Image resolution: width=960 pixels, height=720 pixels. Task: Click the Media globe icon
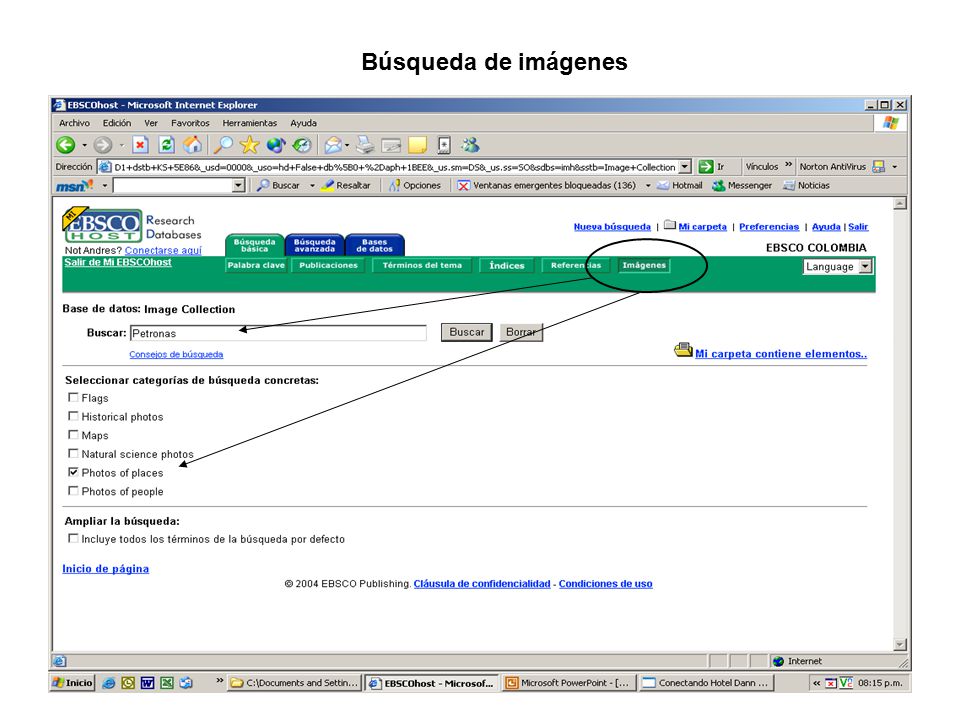coord(276,145)
